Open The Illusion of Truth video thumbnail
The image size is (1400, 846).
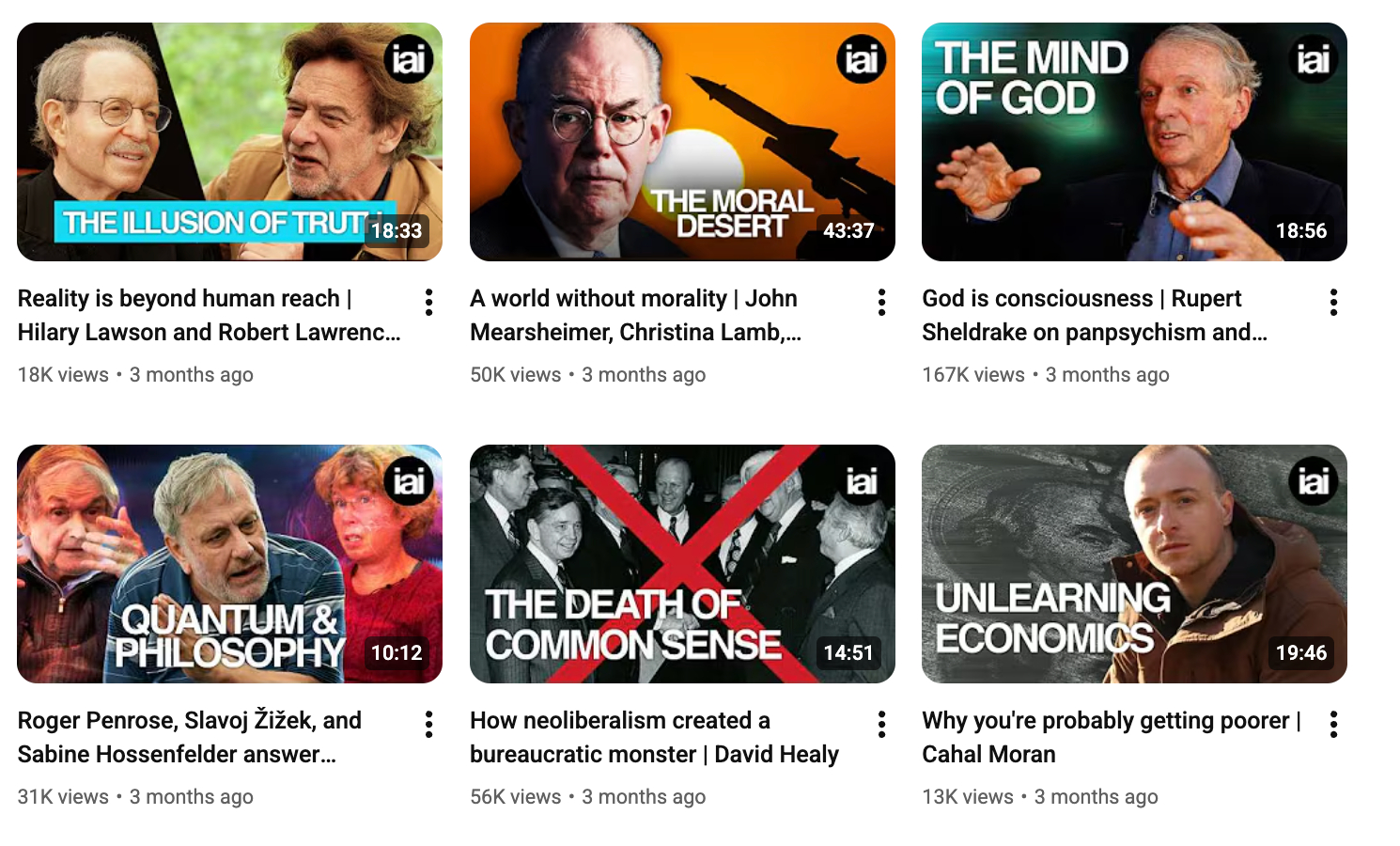click(x=229, y=142)
